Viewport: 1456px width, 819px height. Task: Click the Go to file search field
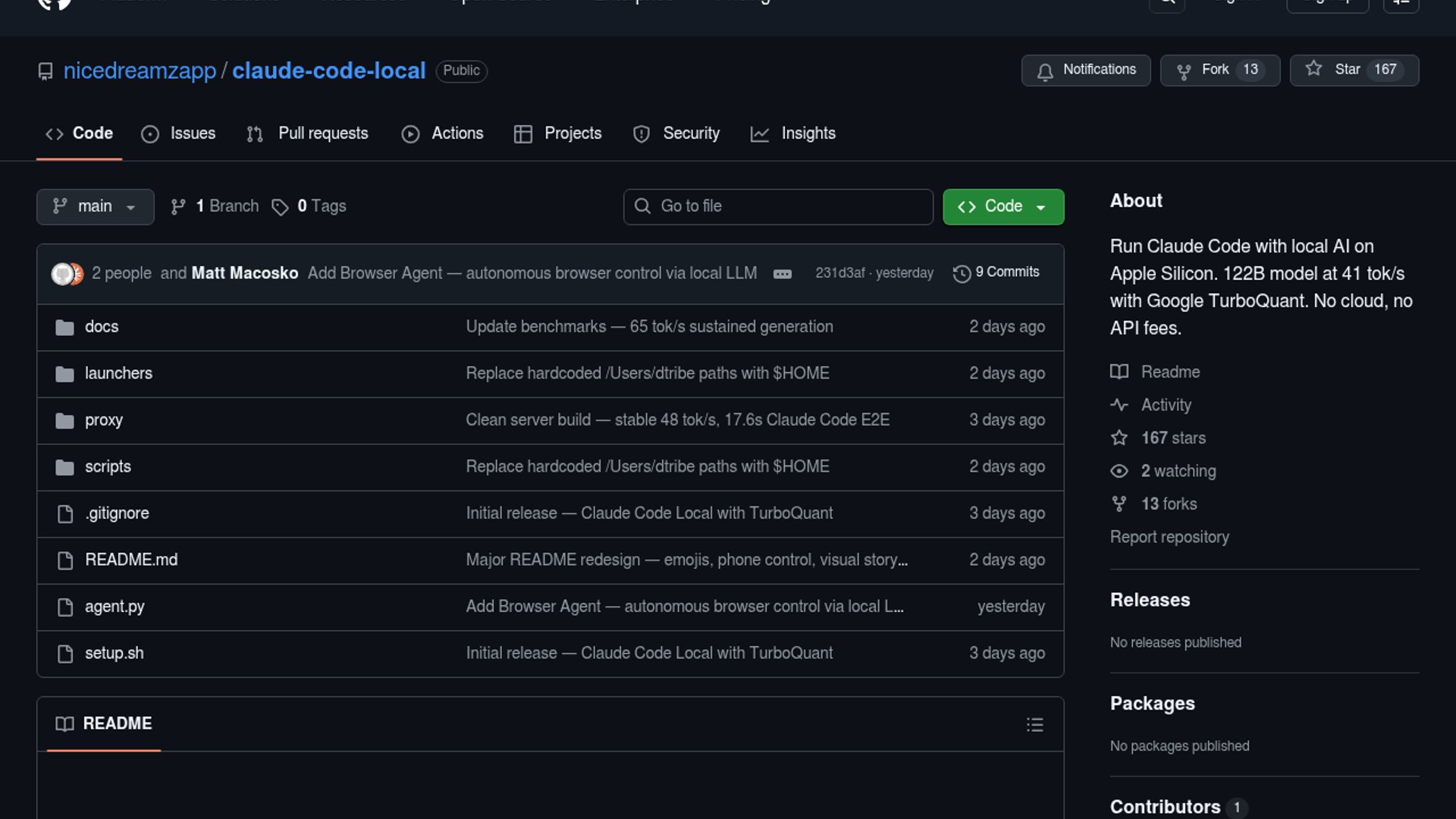tap(778, 207)
